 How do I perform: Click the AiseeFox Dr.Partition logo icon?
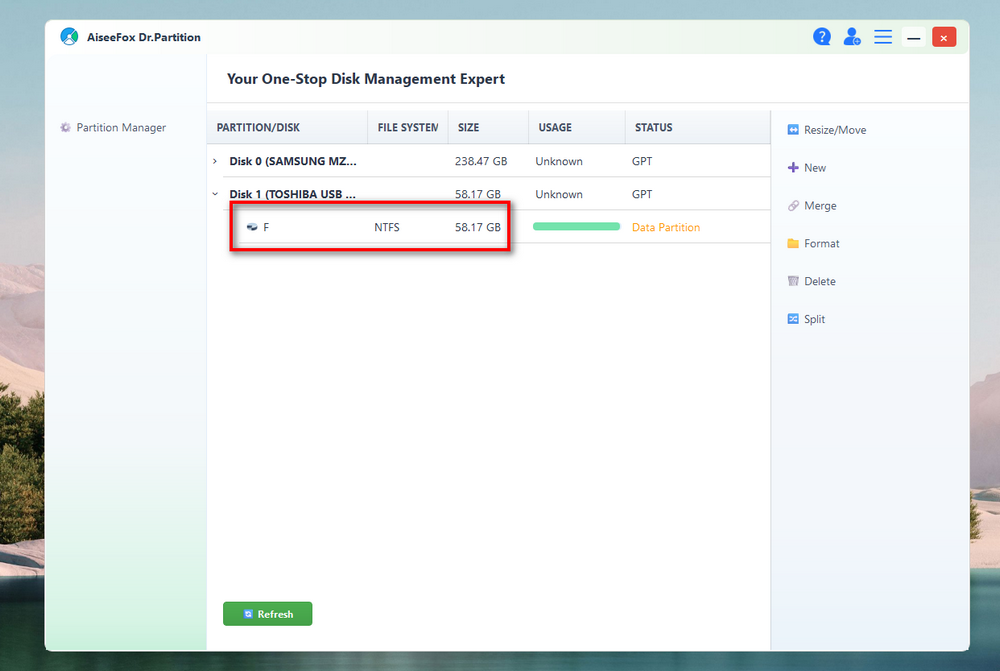[x=69, y=37]
